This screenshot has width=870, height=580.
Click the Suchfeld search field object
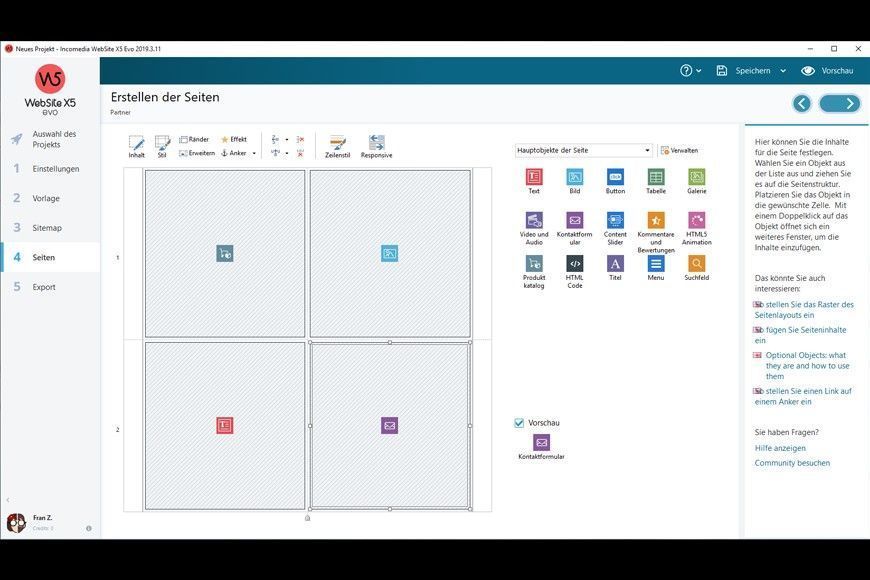point(696,264)
